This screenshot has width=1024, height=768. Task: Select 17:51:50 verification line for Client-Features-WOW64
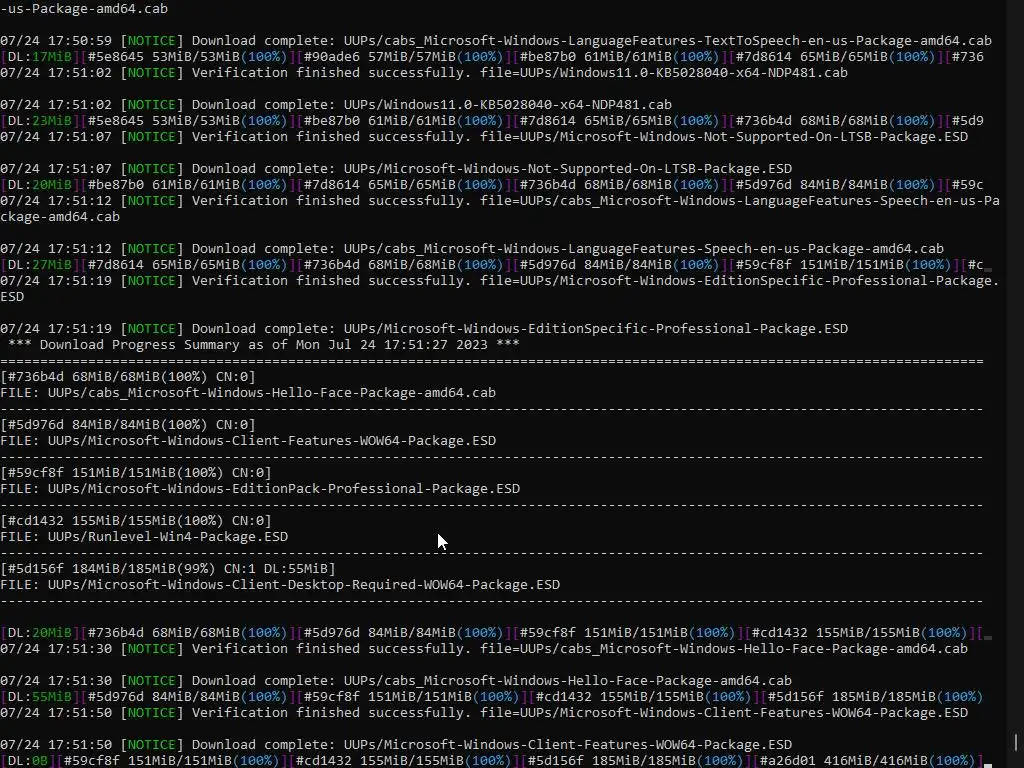(x=484, y=712)
